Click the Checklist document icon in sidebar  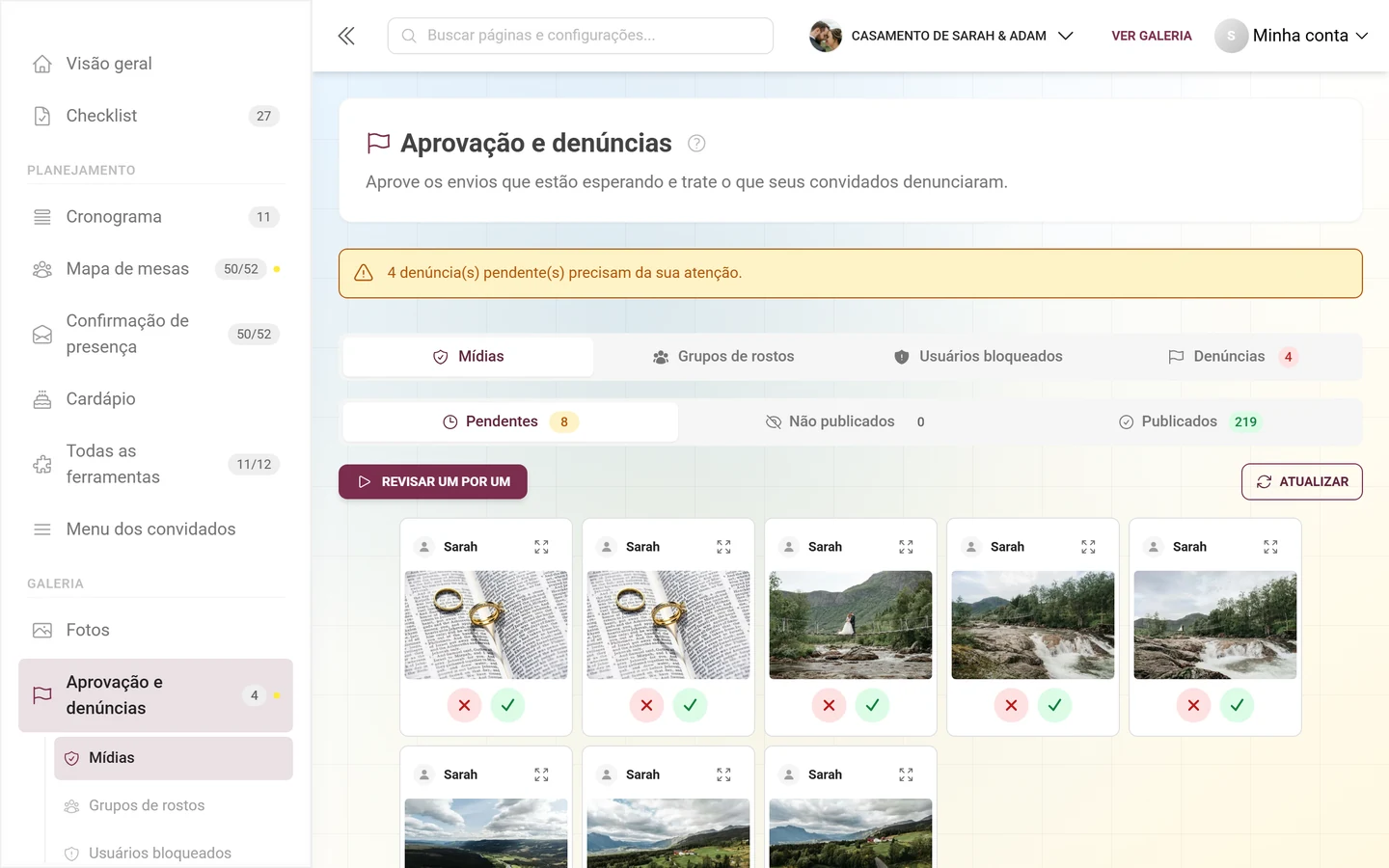coord(42,116)
